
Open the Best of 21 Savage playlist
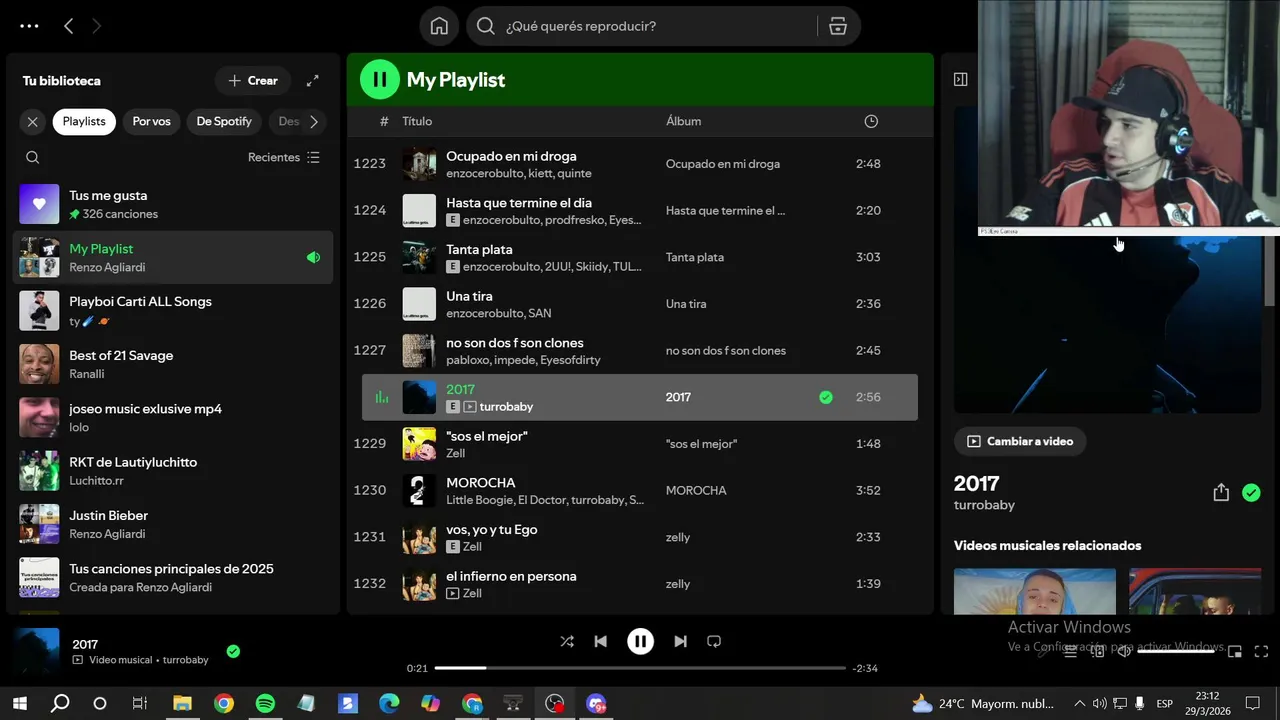173,364
